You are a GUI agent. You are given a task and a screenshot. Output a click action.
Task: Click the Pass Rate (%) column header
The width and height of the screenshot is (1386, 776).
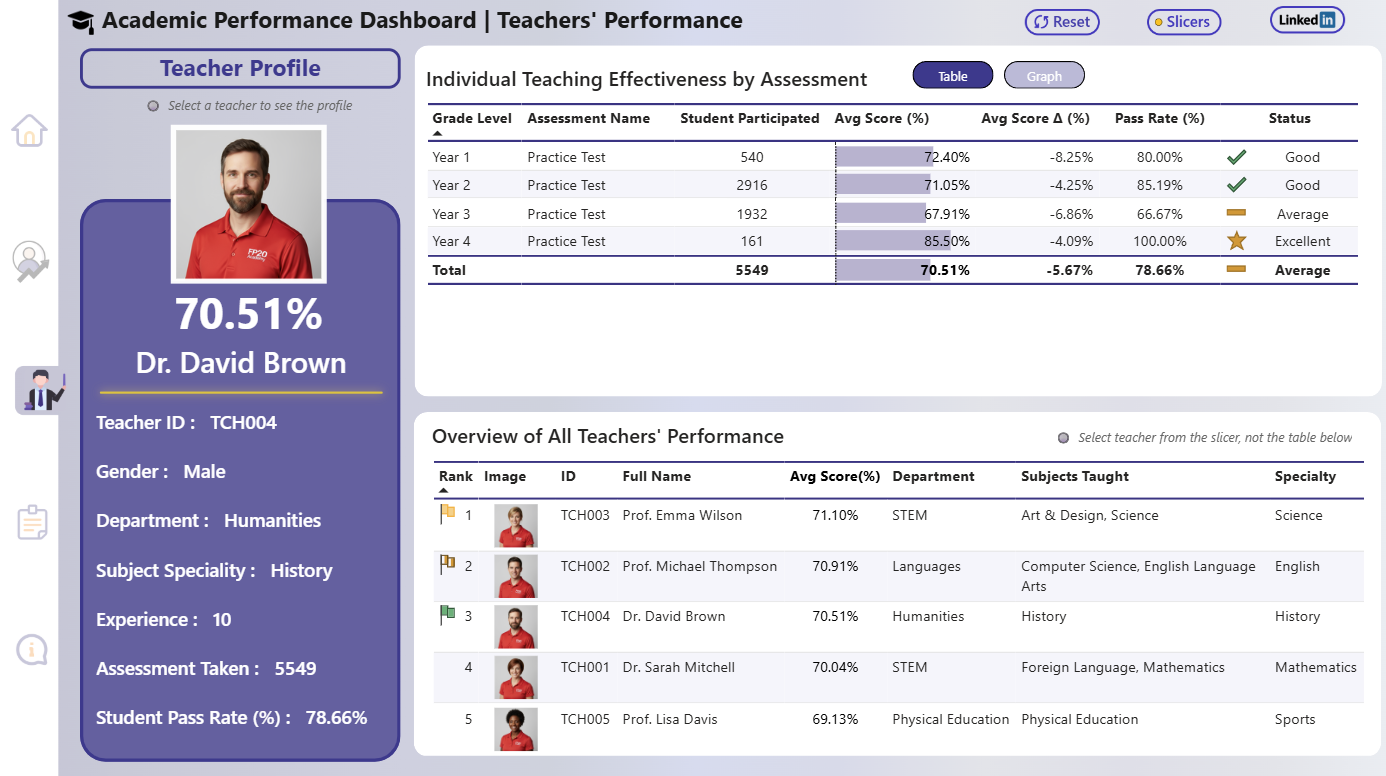pyautogui.click(x=1160, y=118)
